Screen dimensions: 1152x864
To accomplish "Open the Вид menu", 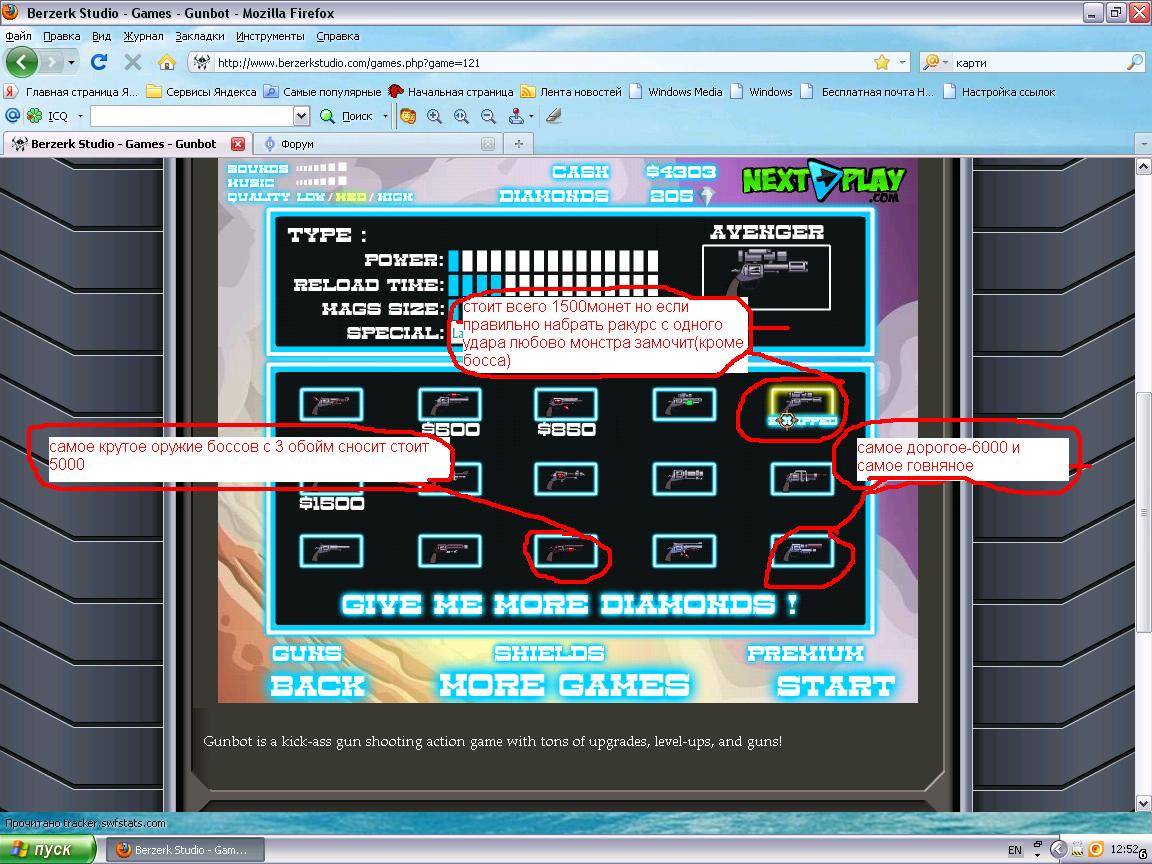I will (x=101, y=36).
